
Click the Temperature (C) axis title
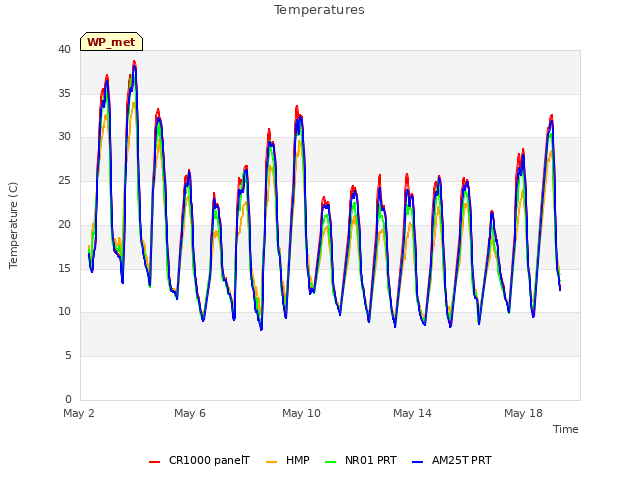coord(13,225)
